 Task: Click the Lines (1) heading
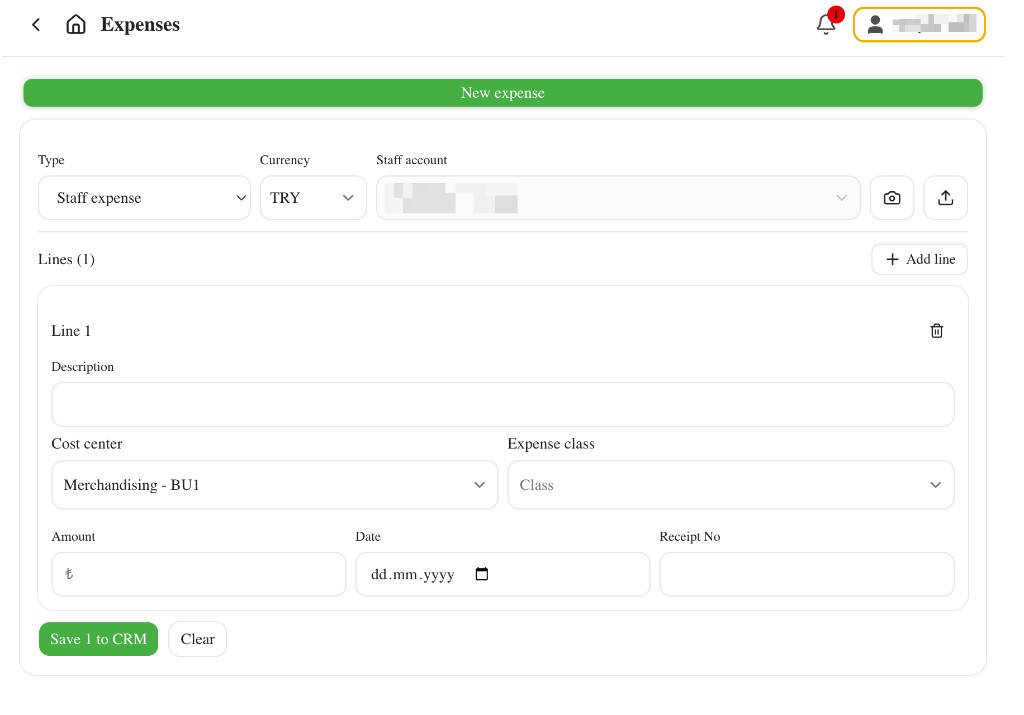[x=67, y=259]
